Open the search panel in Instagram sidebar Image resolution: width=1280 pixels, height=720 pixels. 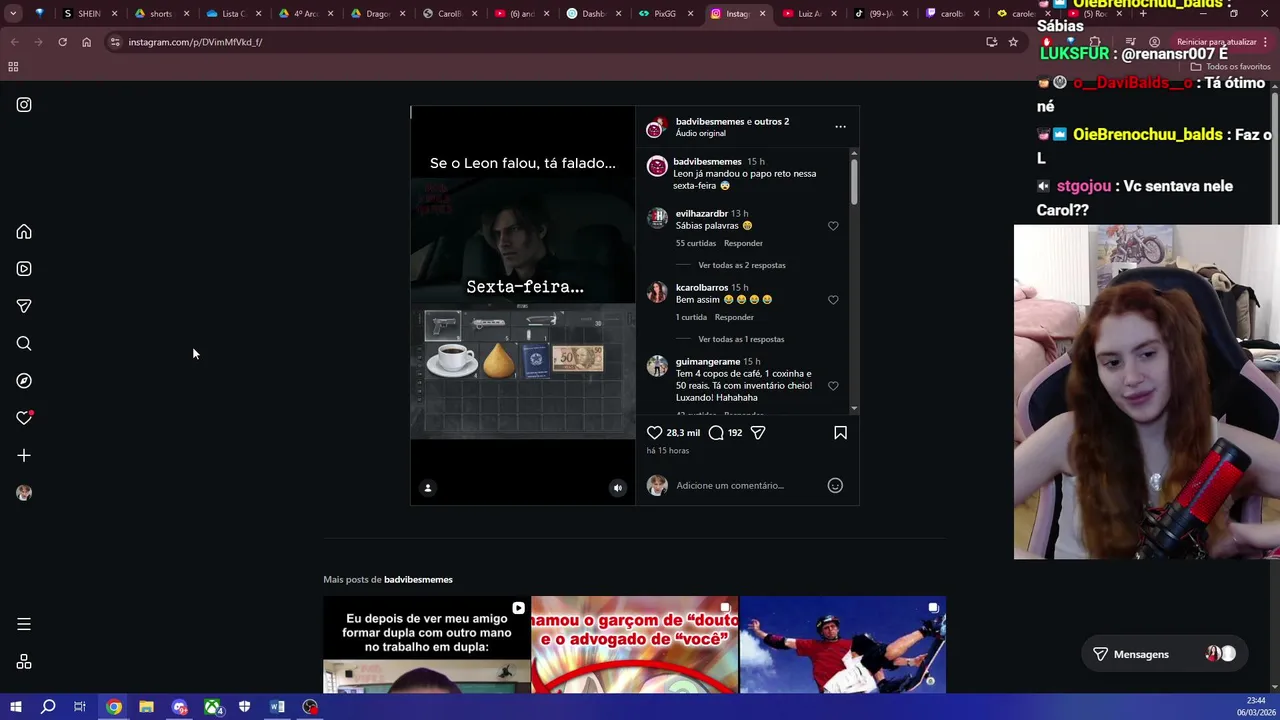coord(24,344)
